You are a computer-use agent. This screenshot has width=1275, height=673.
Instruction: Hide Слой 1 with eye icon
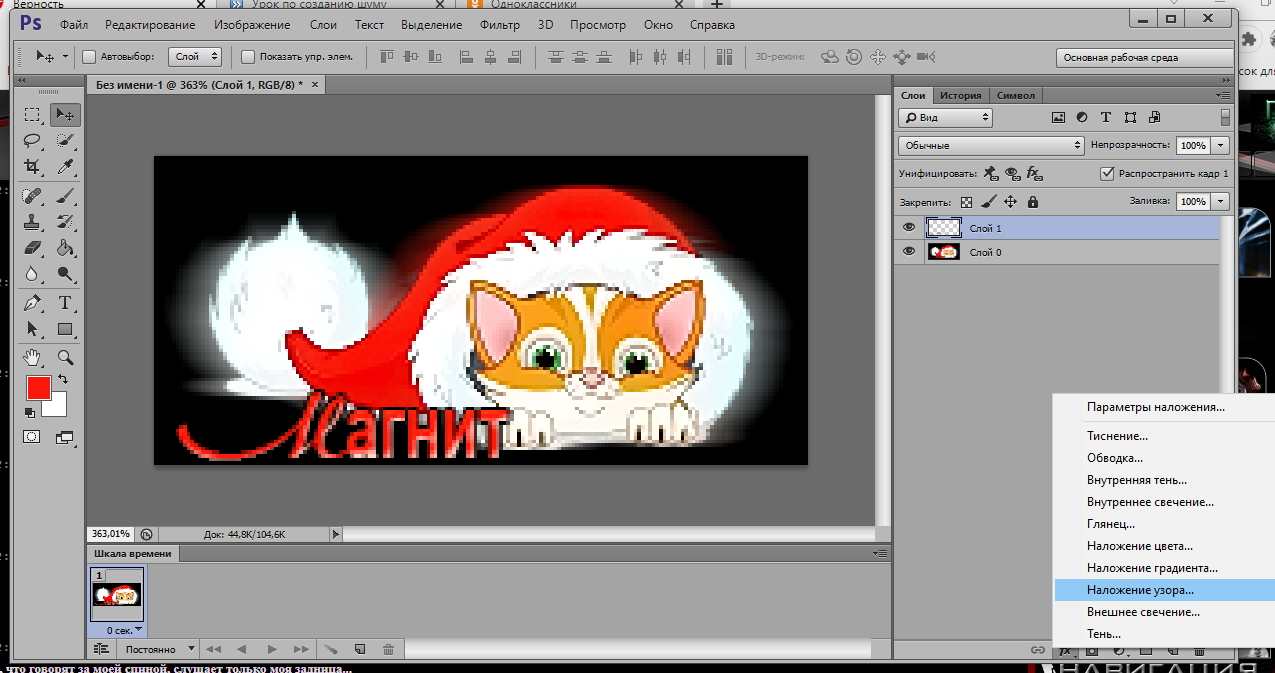[909, 228]
